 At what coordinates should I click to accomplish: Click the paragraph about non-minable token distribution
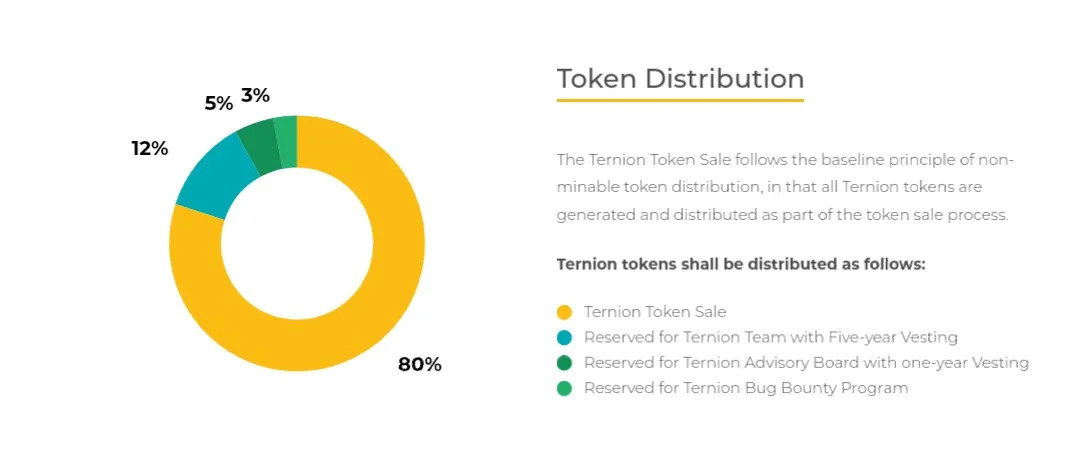[x=785, y=187]
